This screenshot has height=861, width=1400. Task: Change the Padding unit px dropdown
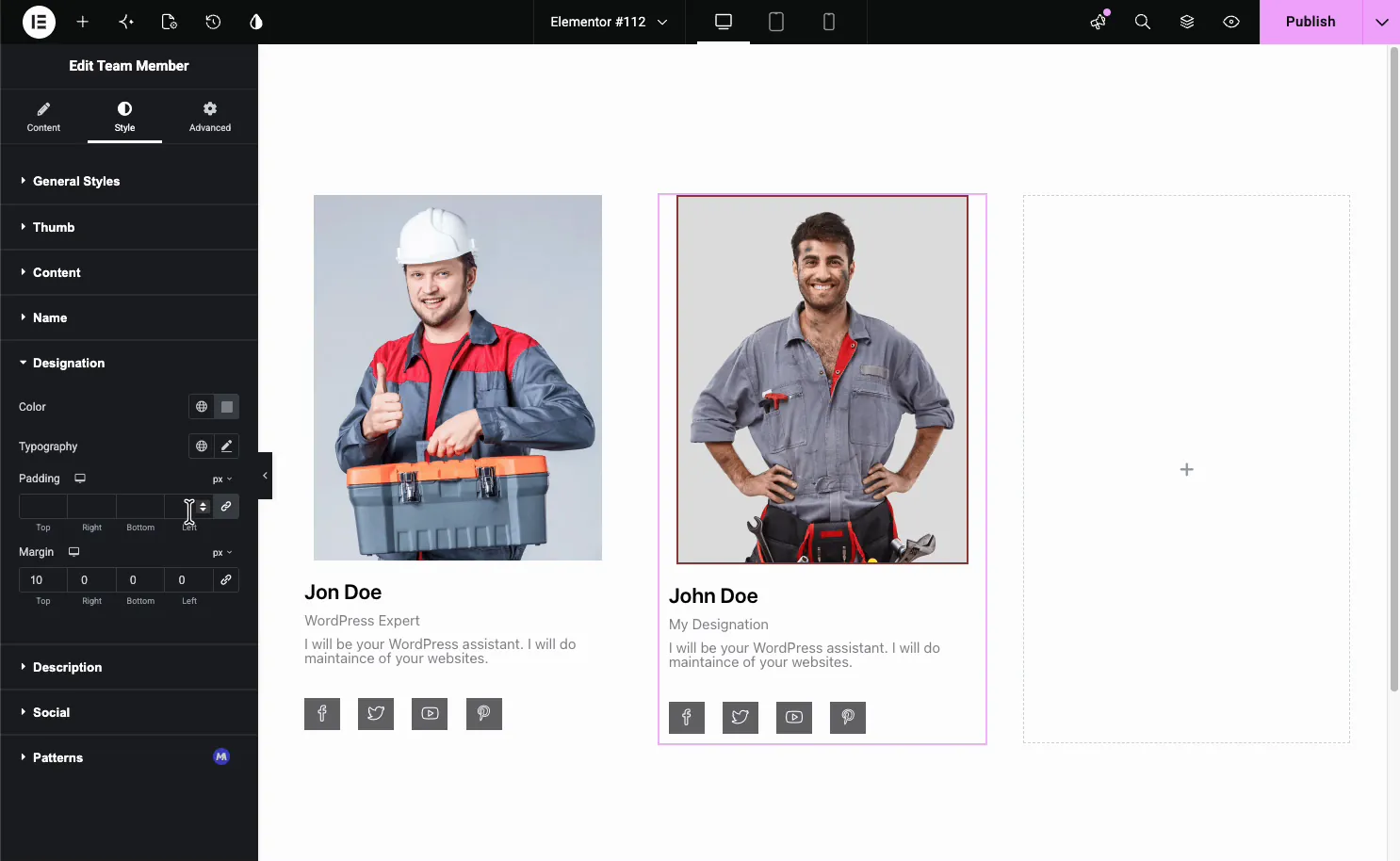tap(222, 479)
